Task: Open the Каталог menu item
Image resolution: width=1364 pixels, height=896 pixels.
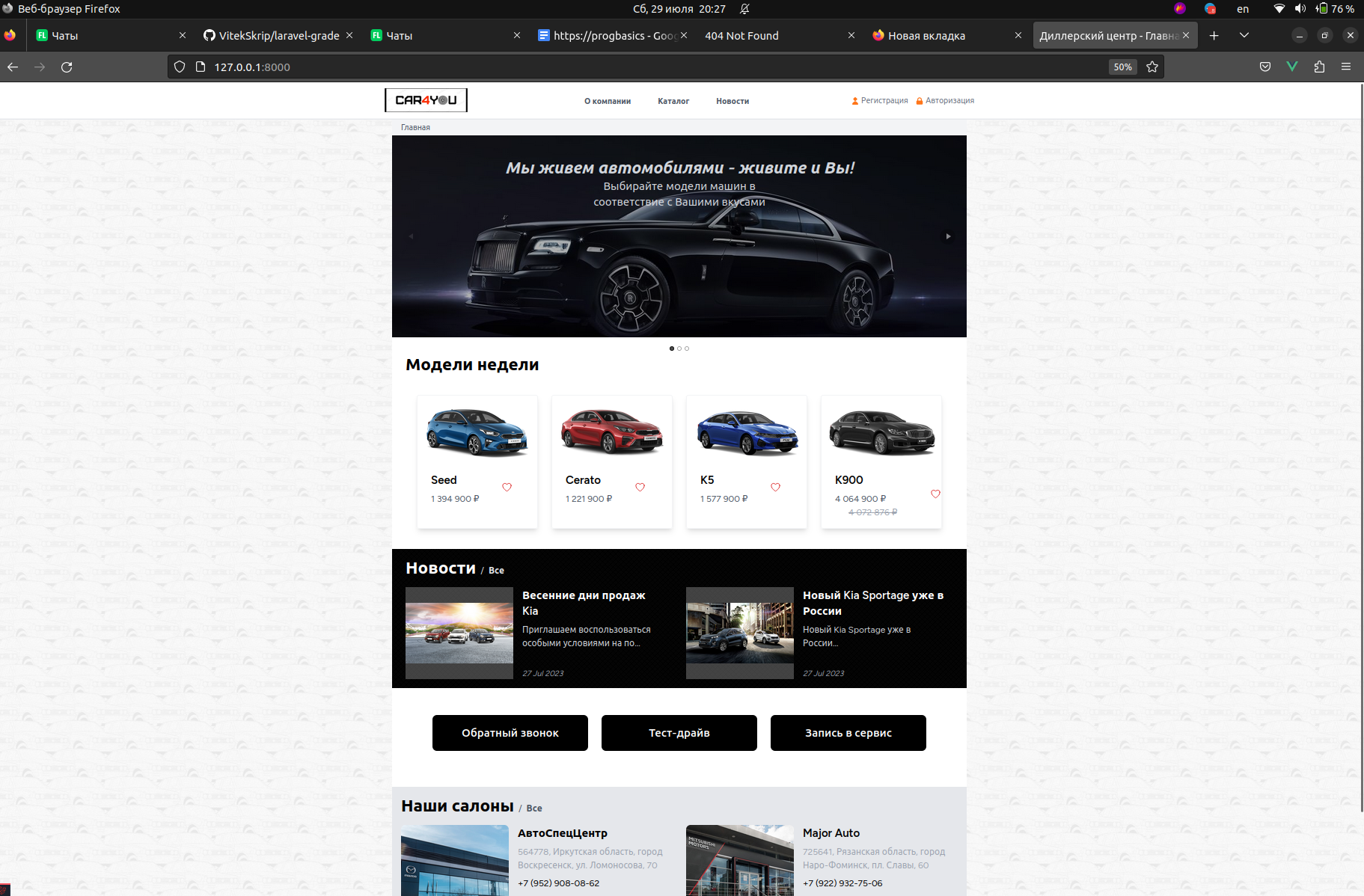Action: (673, 101)
